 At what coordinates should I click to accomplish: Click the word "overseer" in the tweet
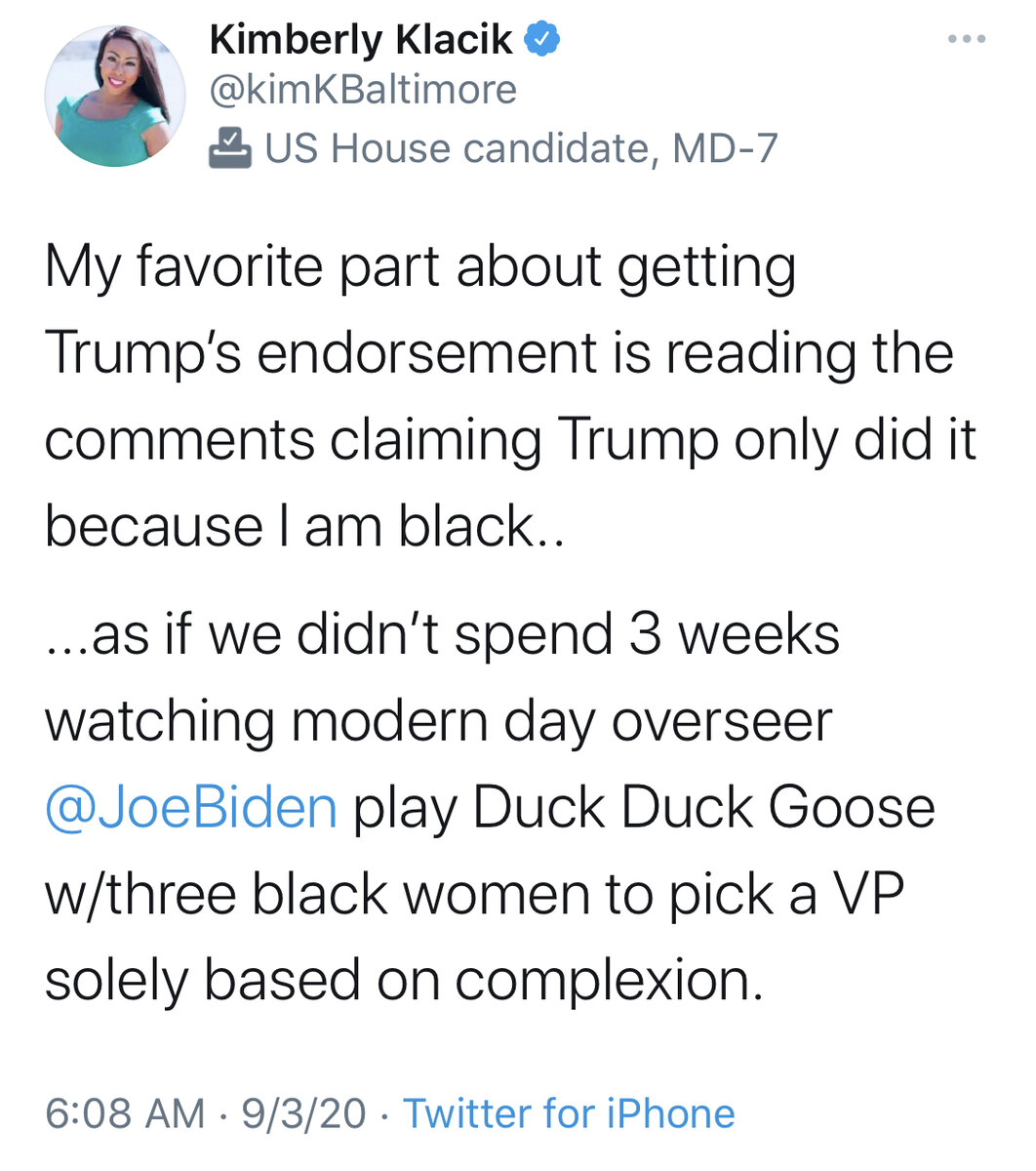(721, 722)
